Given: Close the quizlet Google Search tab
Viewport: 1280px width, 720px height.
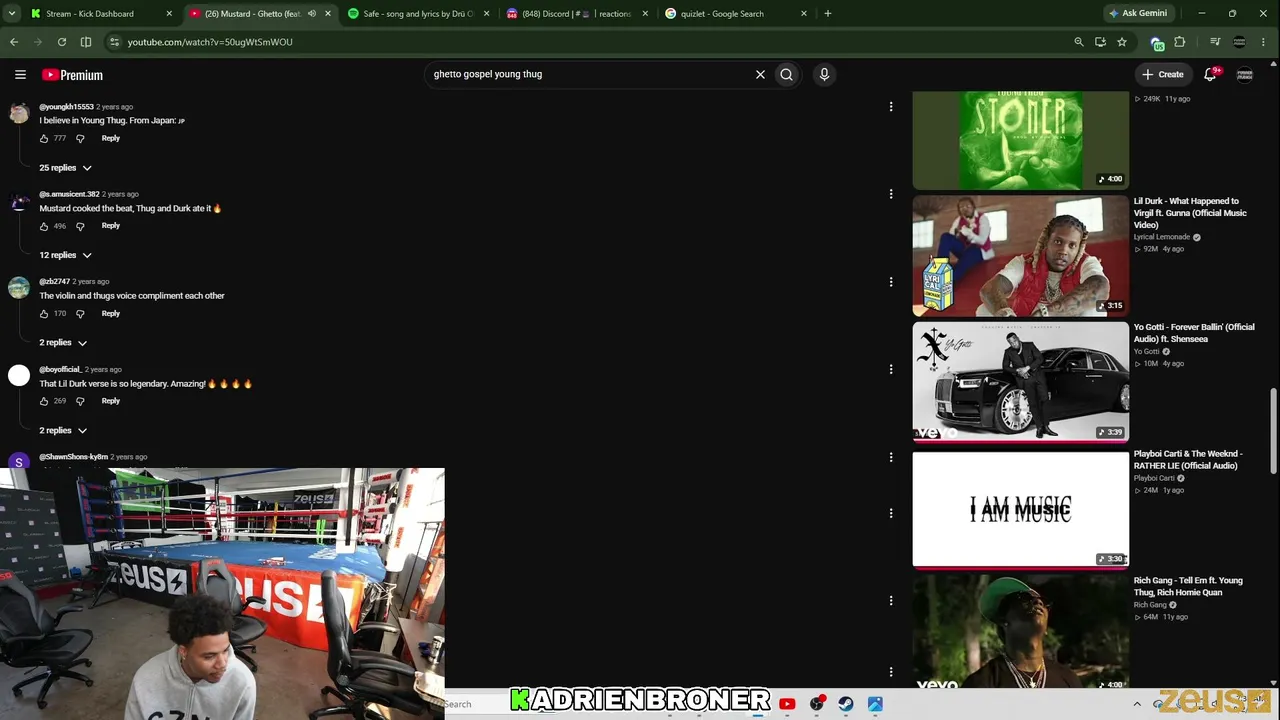Looking at the screenshot, I should click(x=803, y=14).
